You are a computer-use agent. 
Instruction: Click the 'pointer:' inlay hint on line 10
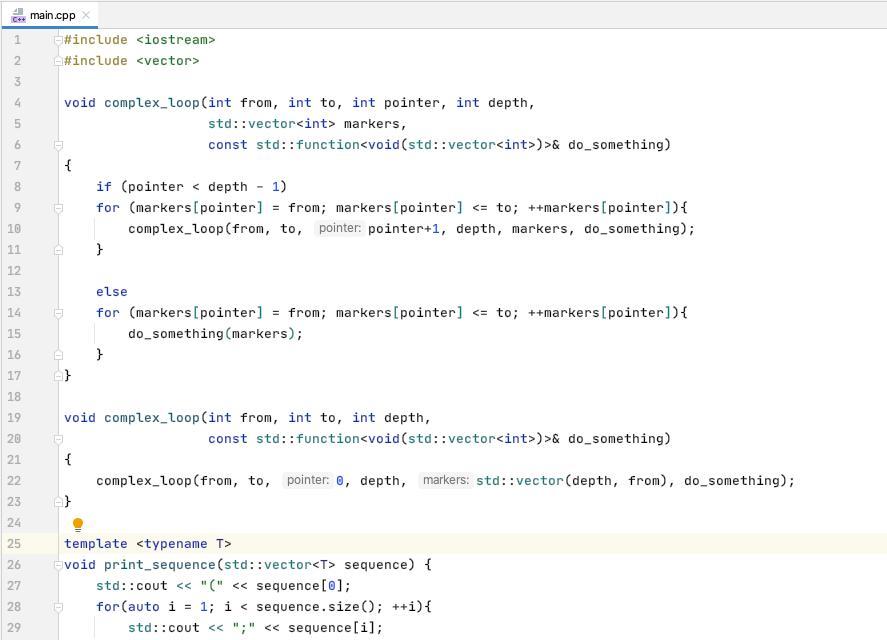[x=339, y=228]
